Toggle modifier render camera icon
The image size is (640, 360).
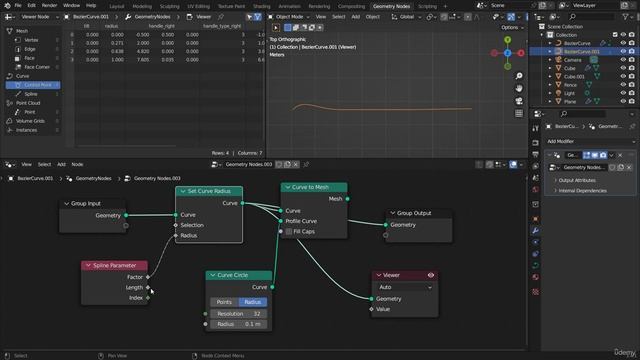click(603, 155)
